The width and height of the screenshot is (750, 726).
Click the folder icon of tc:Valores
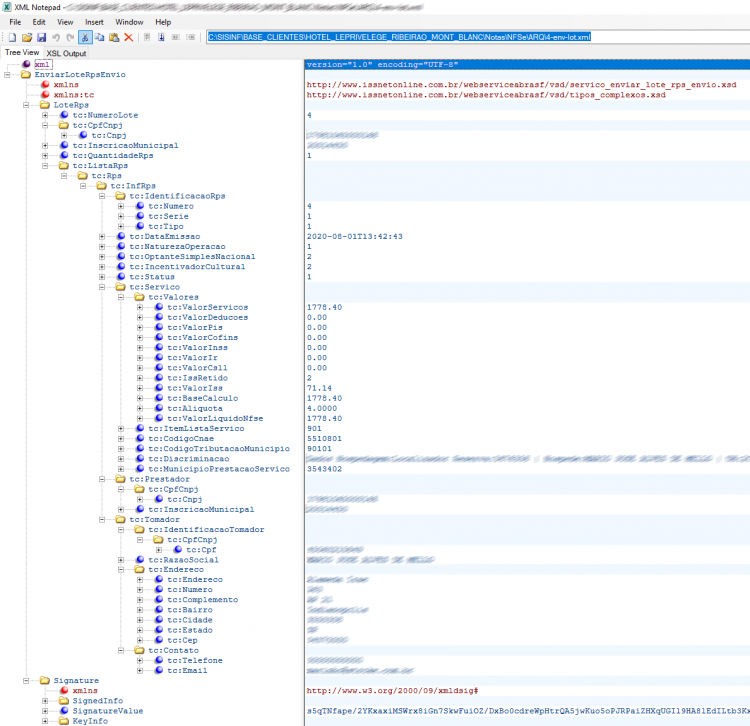click(x=140, y=297)
